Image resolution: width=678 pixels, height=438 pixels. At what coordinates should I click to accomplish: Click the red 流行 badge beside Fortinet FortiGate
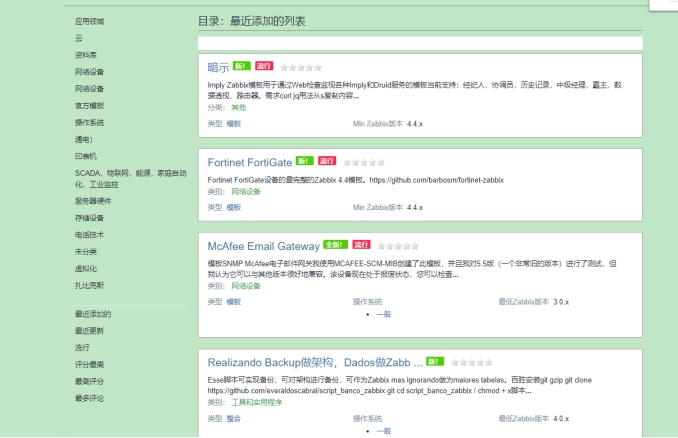(x=327, y=161)
